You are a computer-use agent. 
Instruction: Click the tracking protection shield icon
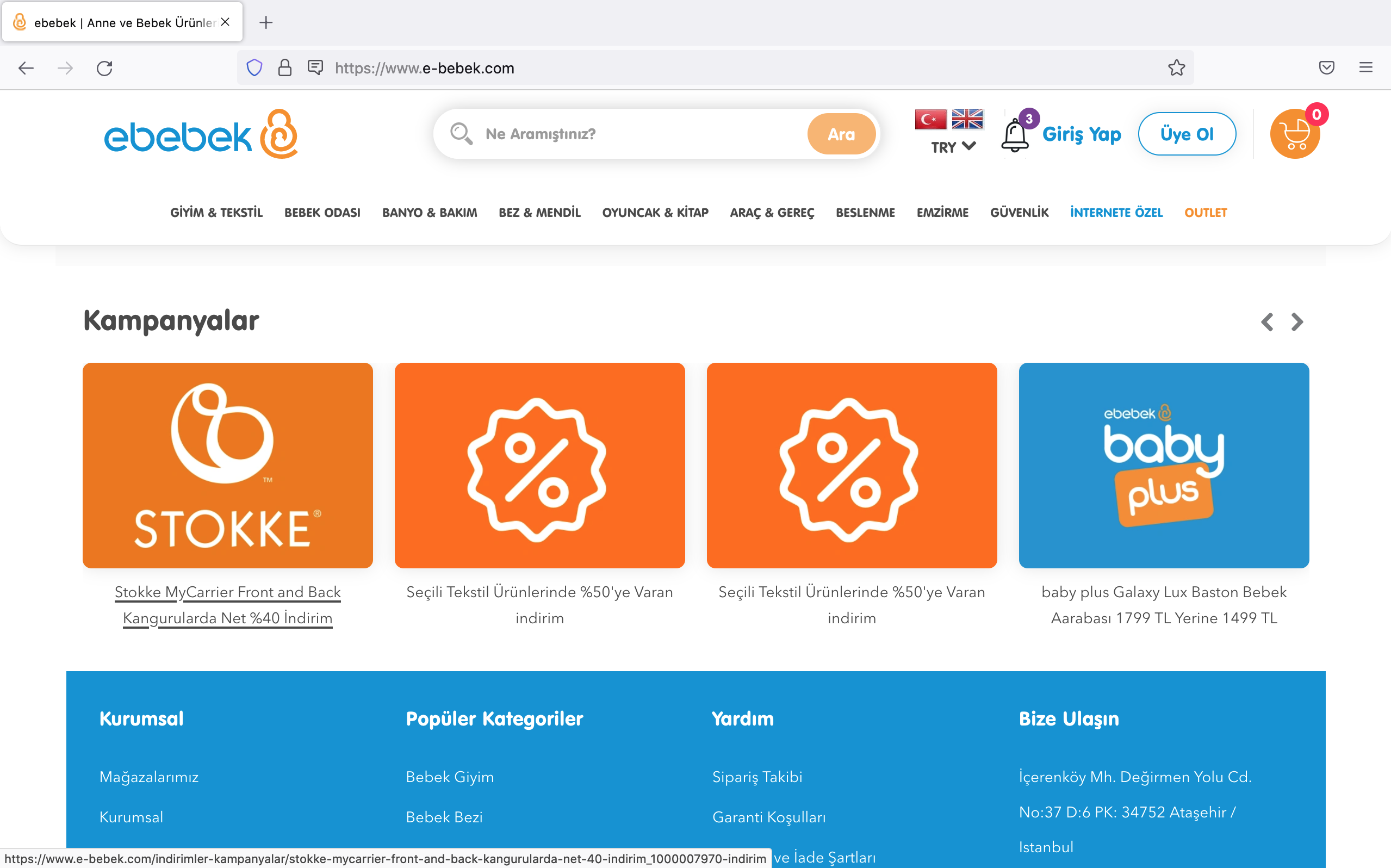coord(254,67)
